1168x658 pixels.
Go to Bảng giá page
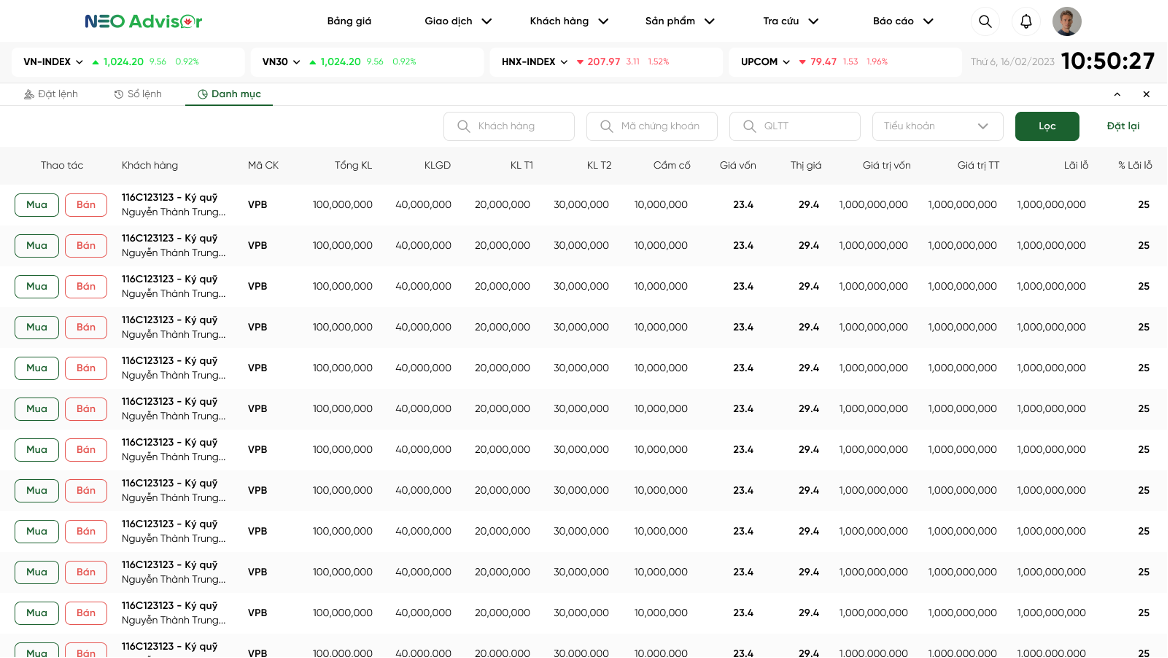click(349, 21)
